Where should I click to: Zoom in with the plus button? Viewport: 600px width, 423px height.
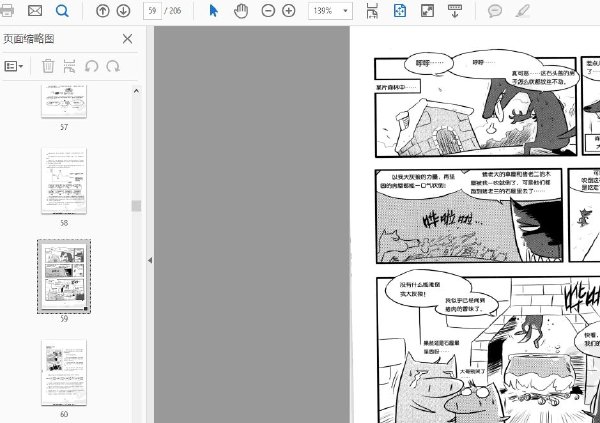(289, 11)
